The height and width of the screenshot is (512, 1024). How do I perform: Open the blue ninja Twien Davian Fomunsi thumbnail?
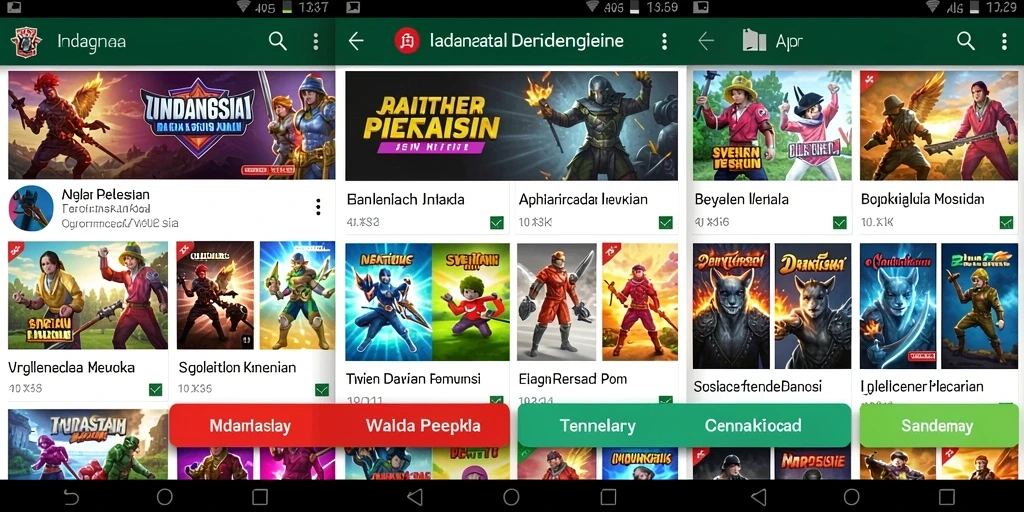(389, 302)
